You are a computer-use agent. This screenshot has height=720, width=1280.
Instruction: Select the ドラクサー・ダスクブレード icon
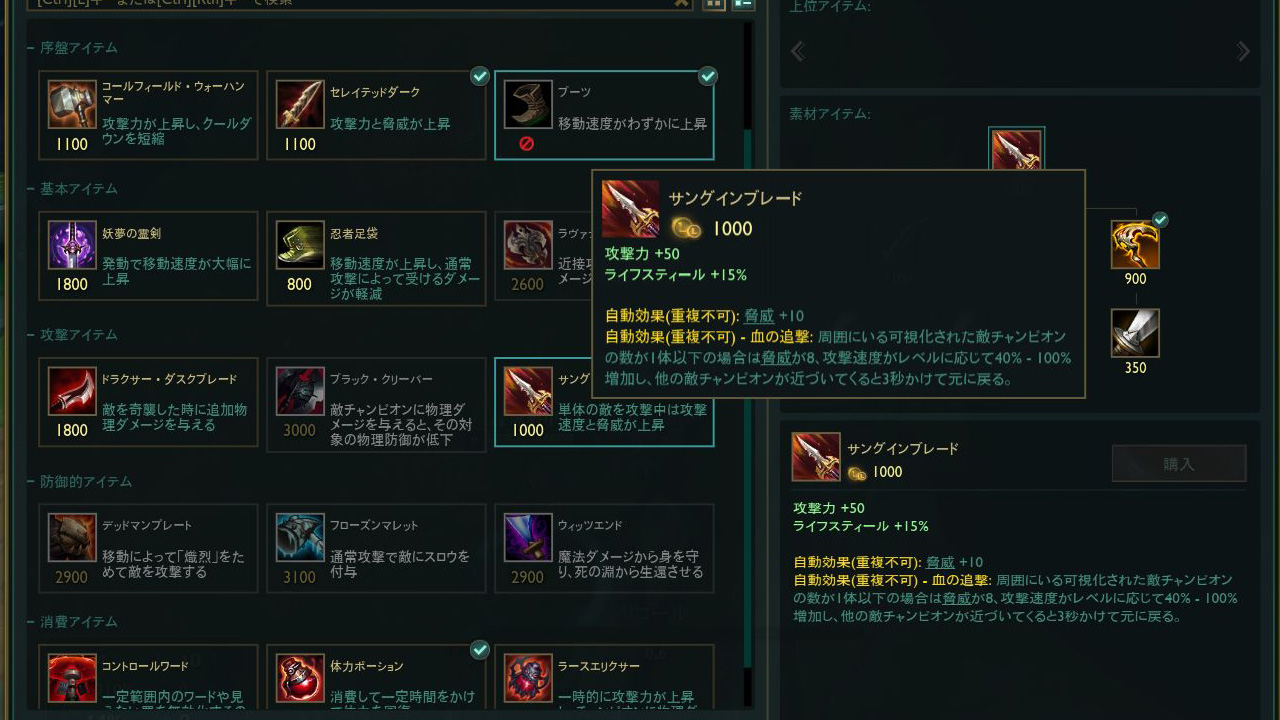pos(72,391)
